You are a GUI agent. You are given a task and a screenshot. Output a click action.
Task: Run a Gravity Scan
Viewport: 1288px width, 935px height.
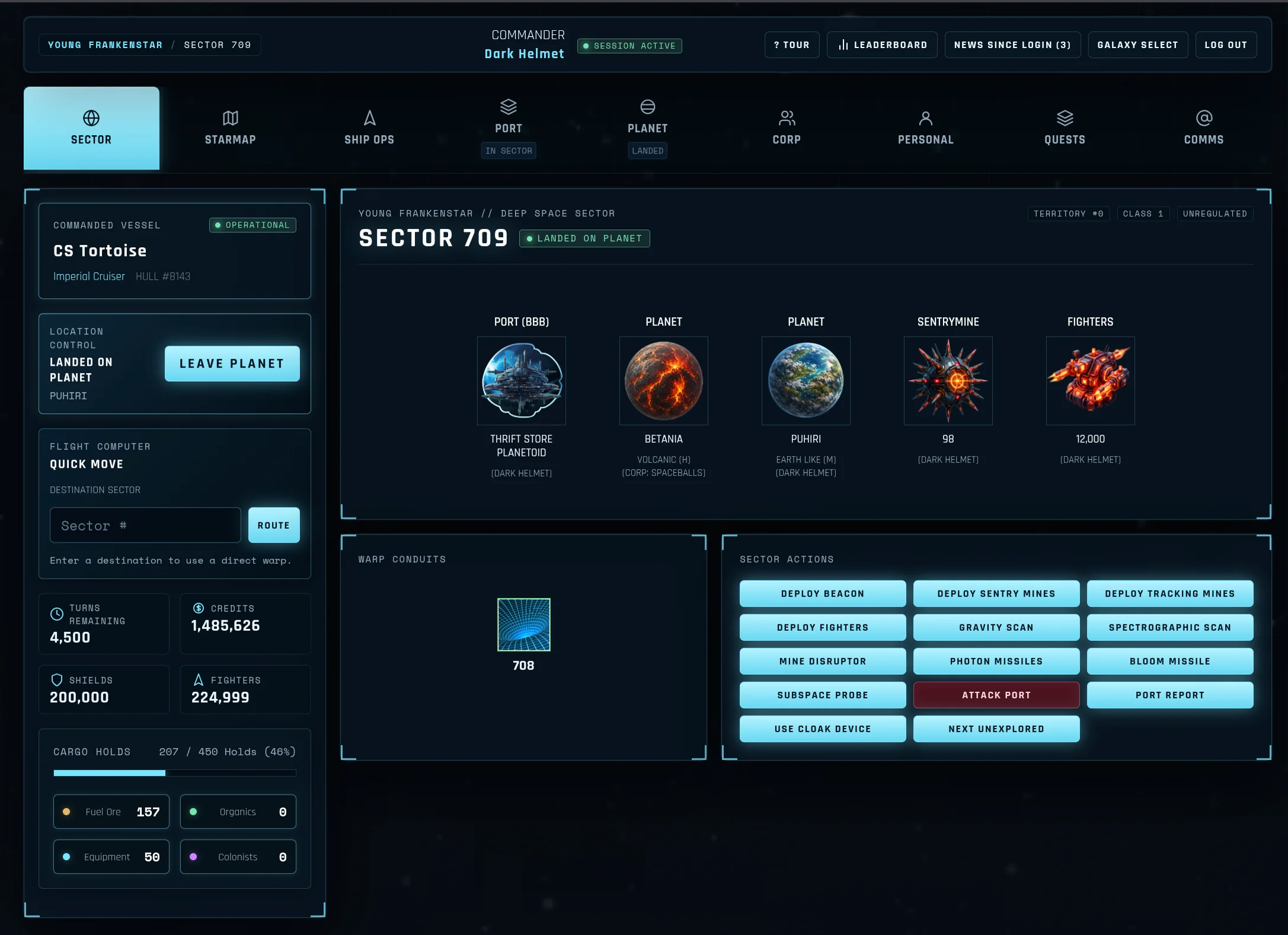(x=996, y=627)
